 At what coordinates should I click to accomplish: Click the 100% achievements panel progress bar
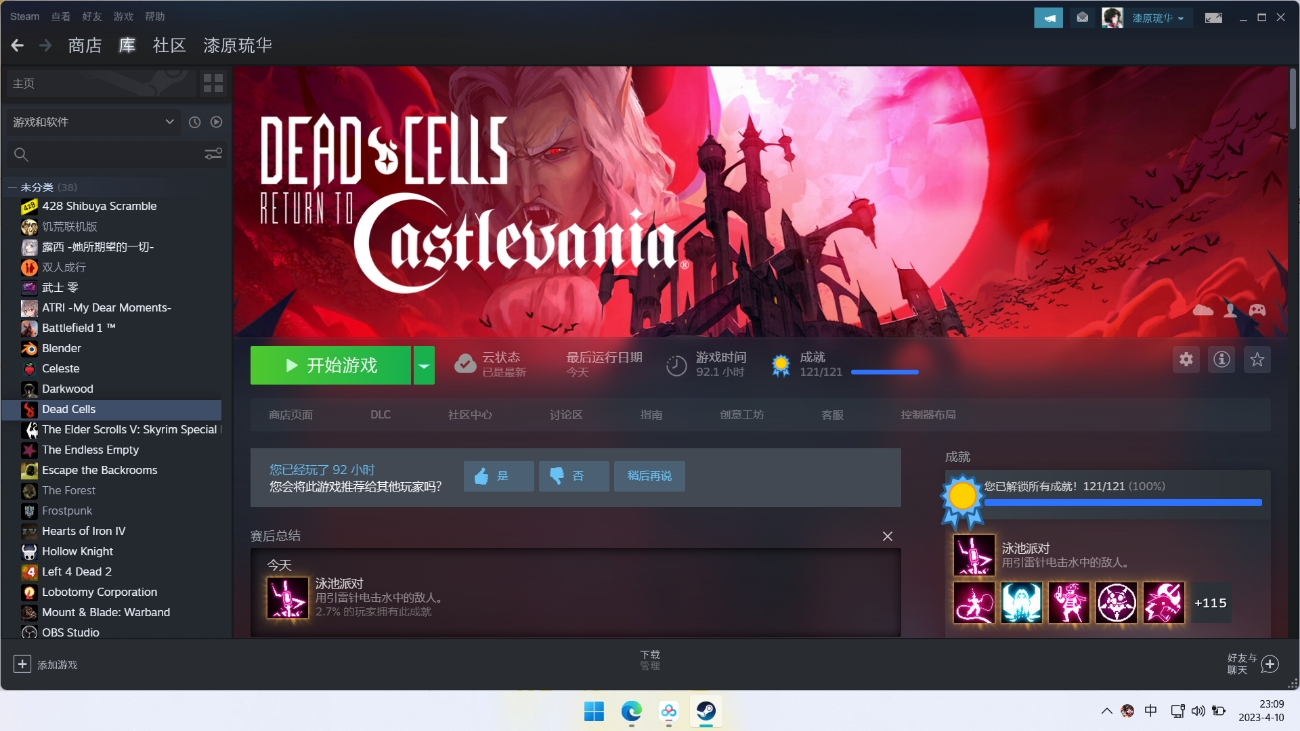coord(1123,502)
